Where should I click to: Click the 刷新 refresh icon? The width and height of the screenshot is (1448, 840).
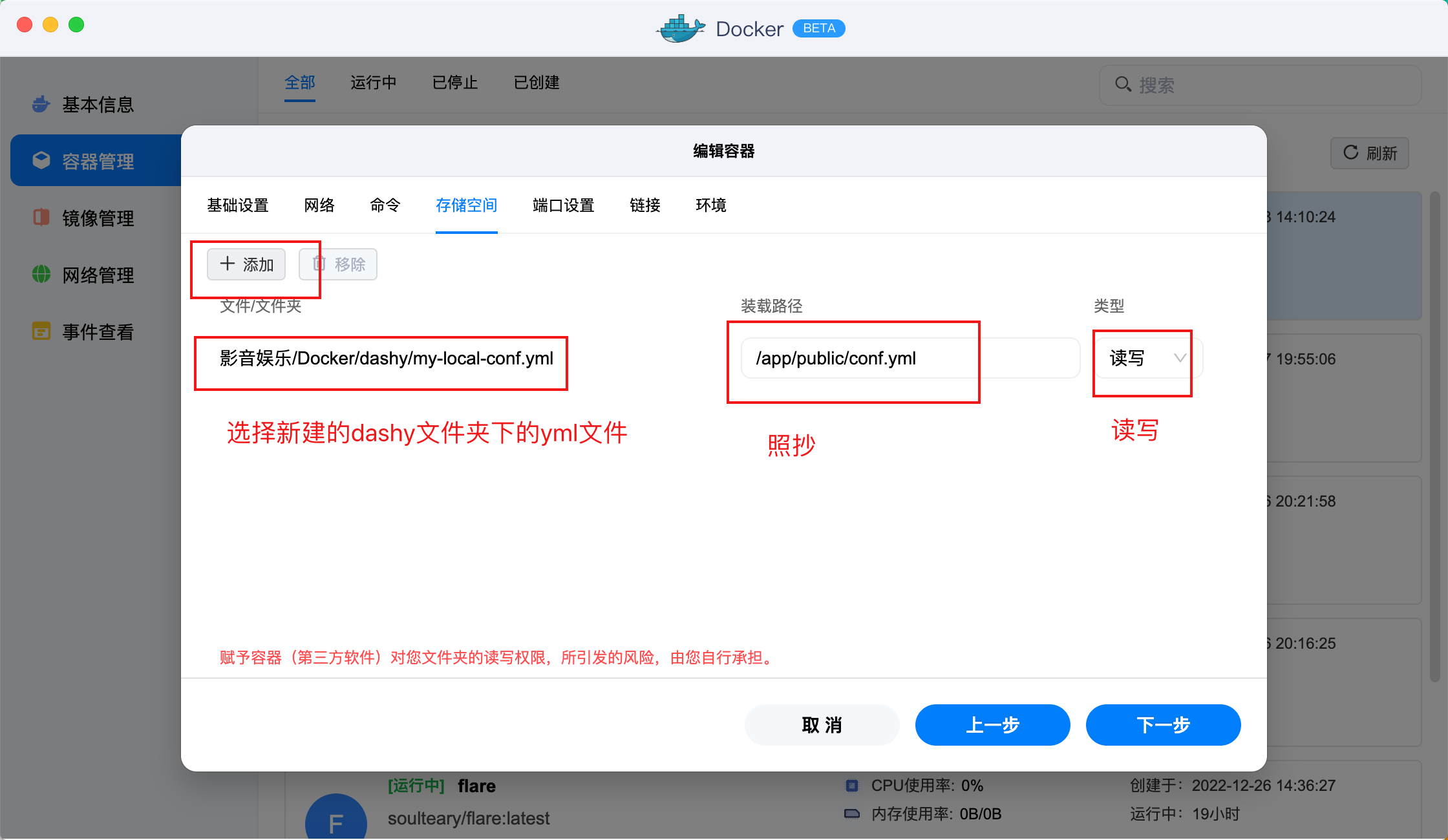coord(1352,153)
